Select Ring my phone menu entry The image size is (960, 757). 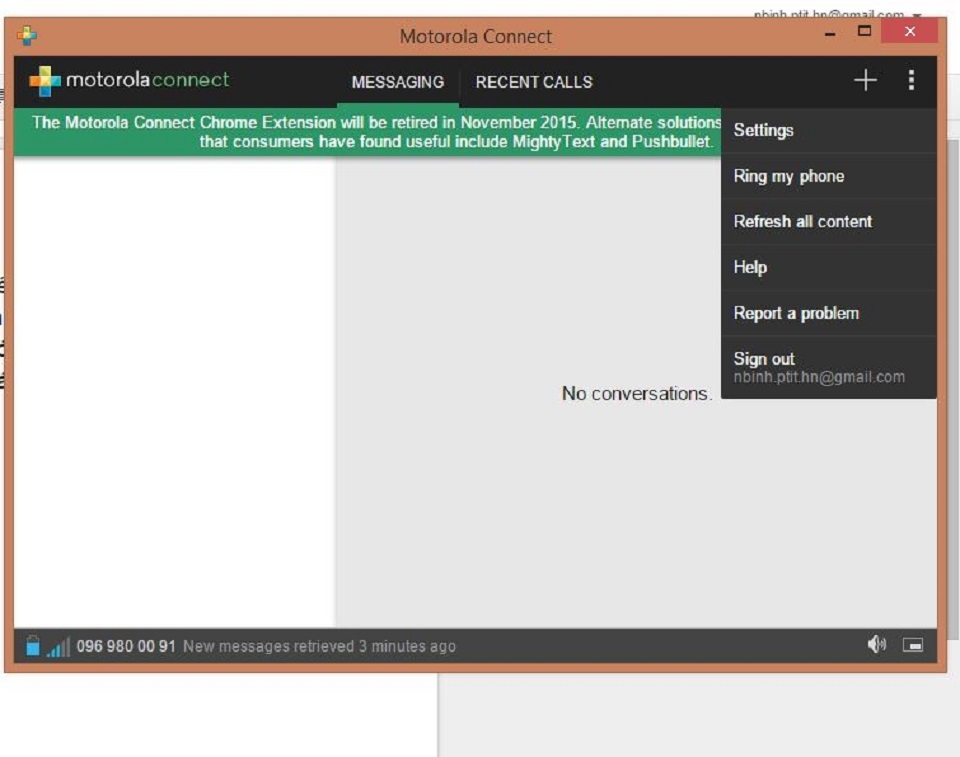click(829, 176)
